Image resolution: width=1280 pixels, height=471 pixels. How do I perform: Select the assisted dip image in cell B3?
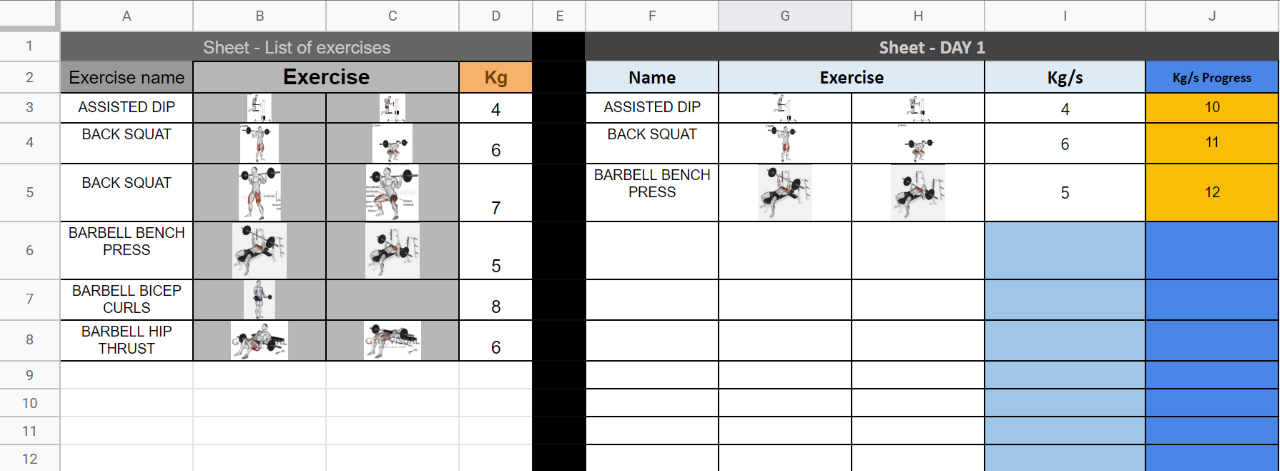[259, 108]
